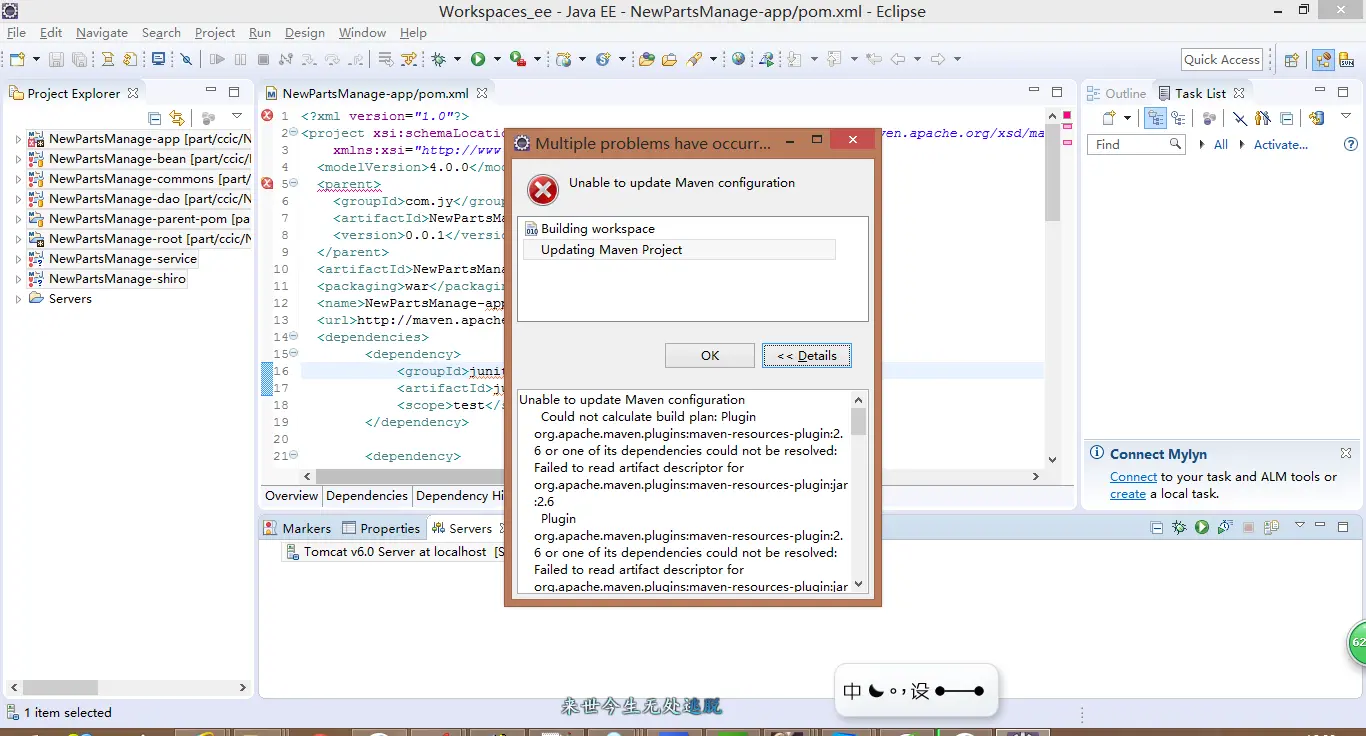Click OK in the error dialog
The image size is (1366, 736).
click(710, 355)
